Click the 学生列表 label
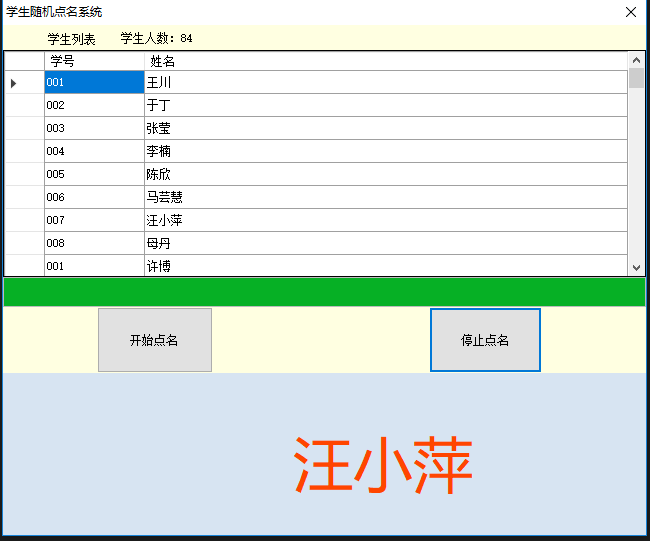 [71, 39]
